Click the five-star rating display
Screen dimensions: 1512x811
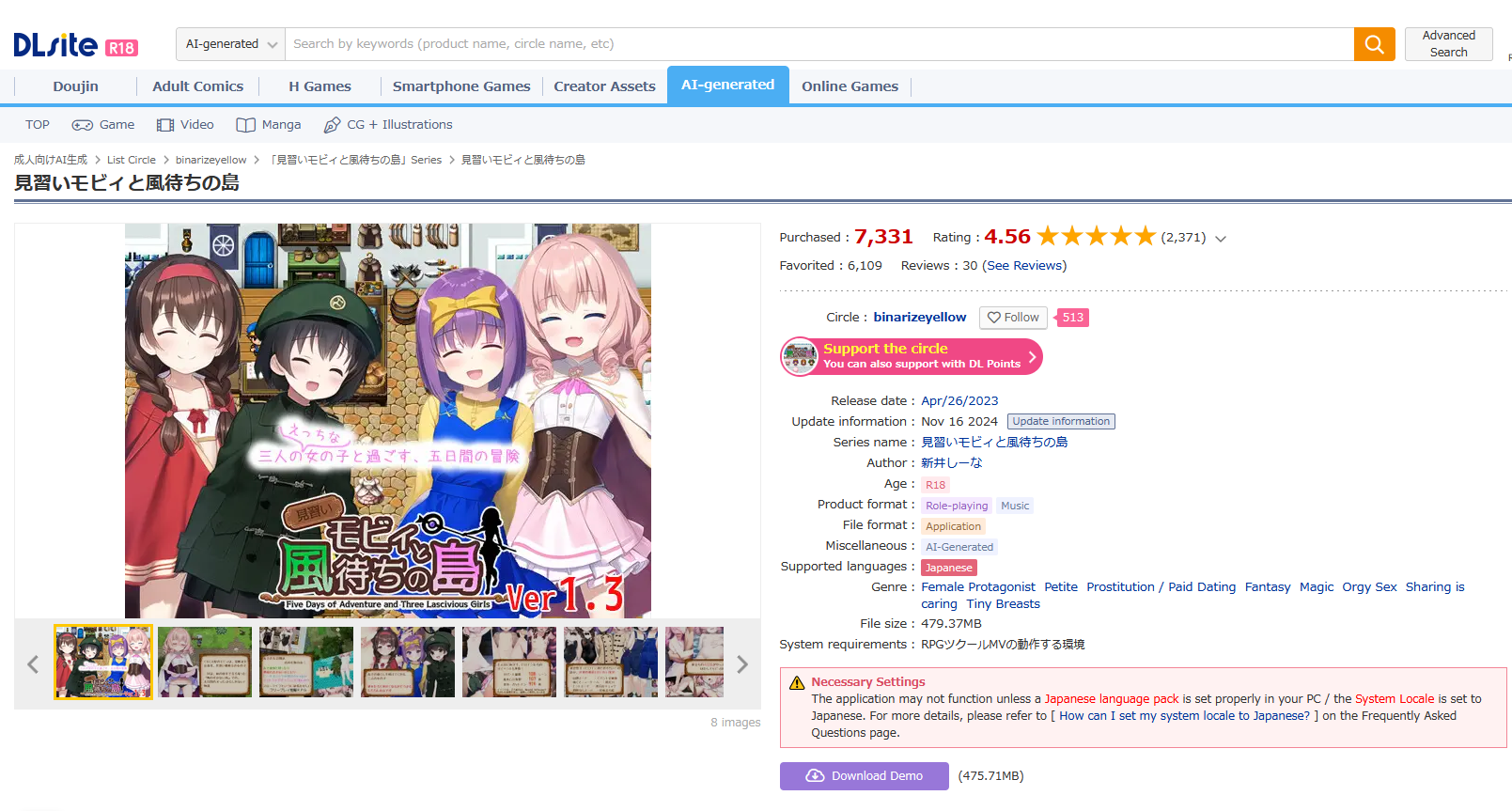coord(1096,236)
